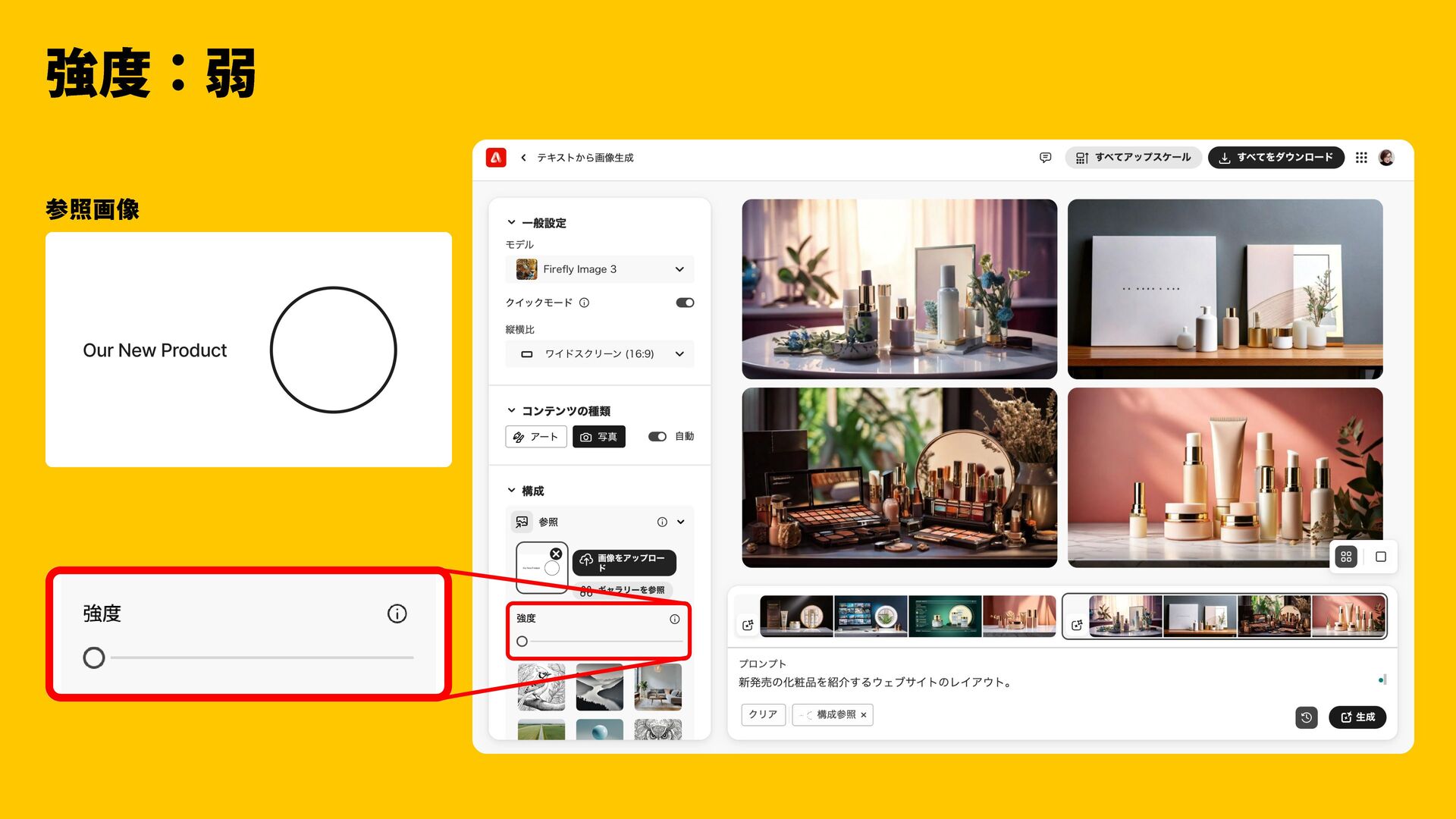This screenshot has height=819, width=1456.
Task: Click the Adobe Firefly home logo
Action: click(496, 157)
